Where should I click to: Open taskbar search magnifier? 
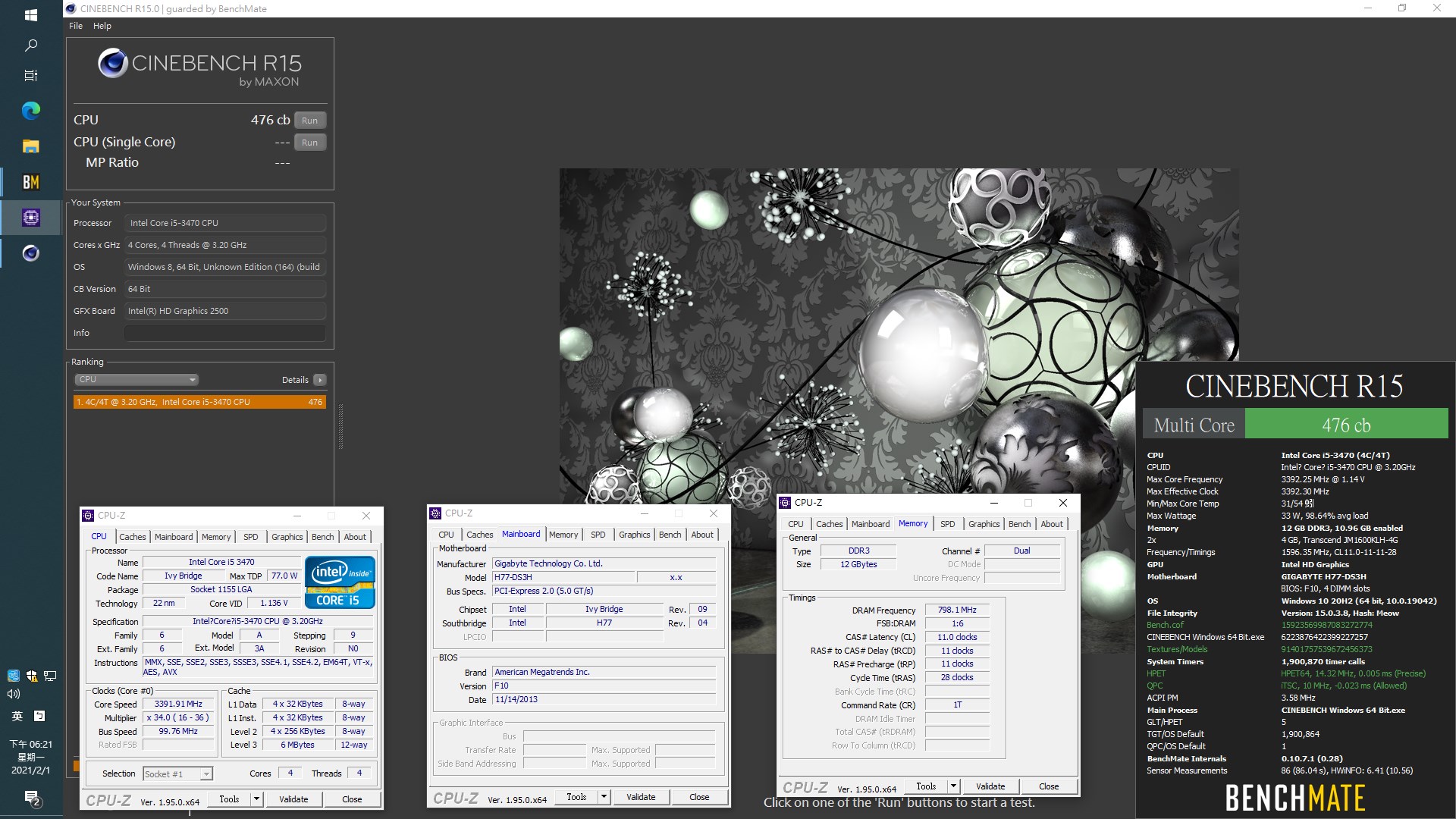[x=31, y=45]
